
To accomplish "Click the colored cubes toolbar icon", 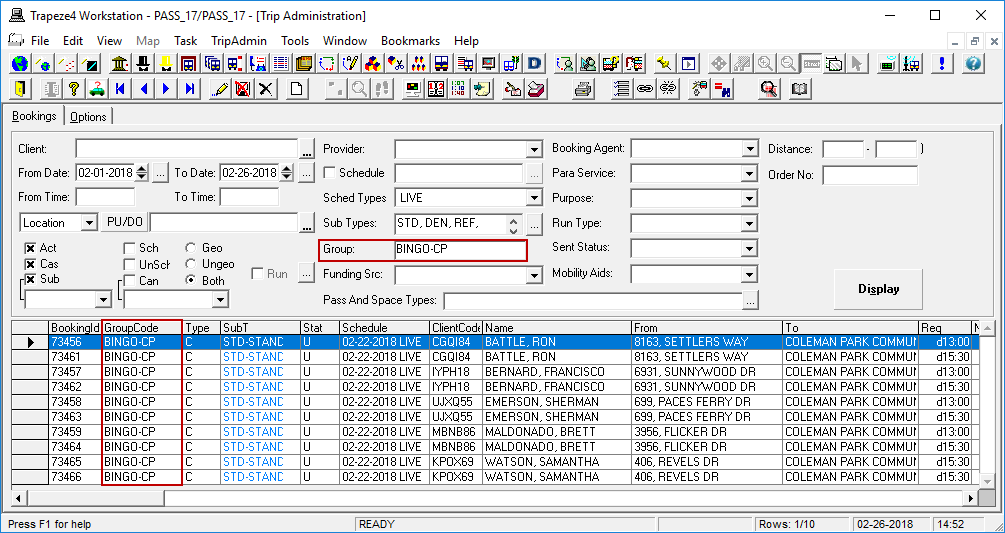I will pyautogui.click(x=372, y=64).
